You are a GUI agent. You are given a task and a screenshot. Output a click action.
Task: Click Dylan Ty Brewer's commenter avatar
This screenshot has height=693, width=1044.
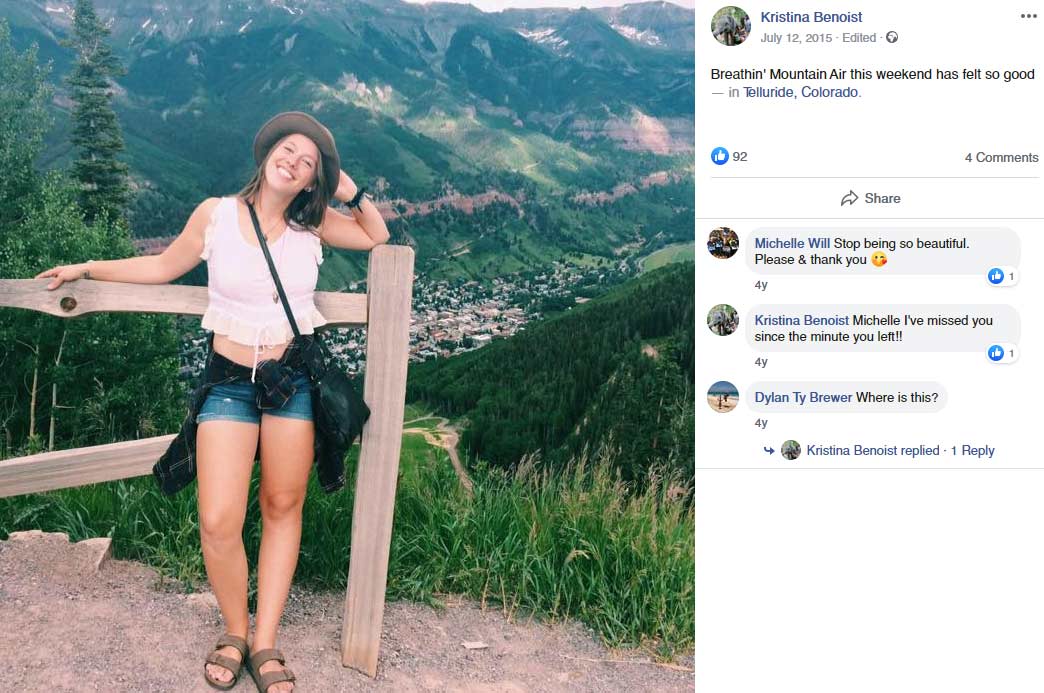[723, 397]
